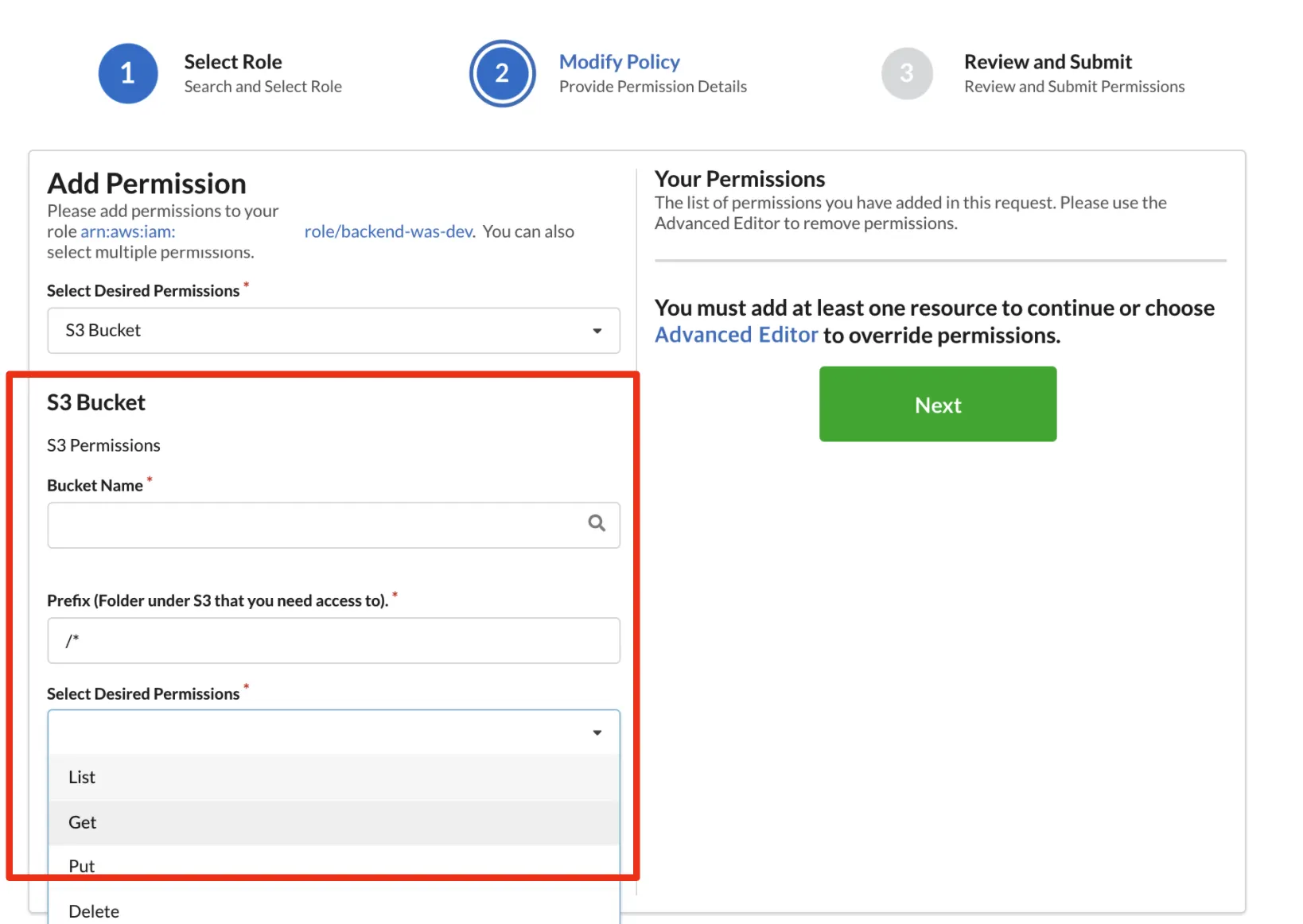Choose Delete in the permissions menu

(94, 911)
